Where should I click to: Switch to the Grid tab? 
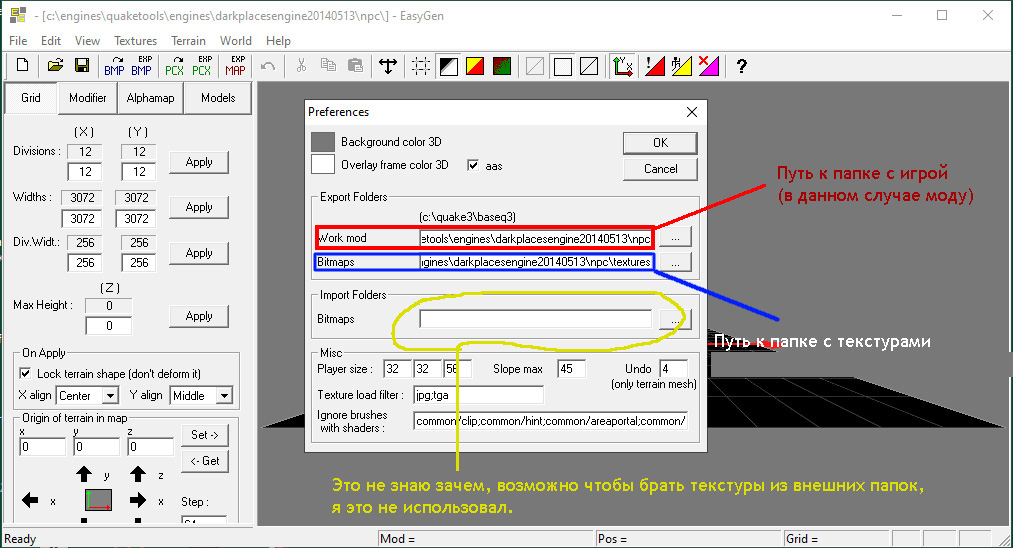(30, 98)
